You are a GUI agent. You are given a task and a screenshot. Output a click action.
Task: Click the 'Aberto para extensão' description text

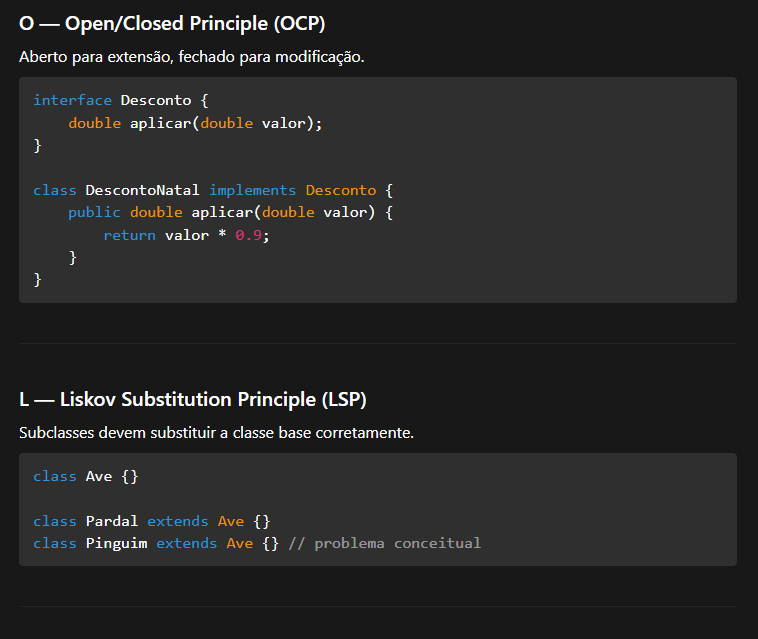191,57
